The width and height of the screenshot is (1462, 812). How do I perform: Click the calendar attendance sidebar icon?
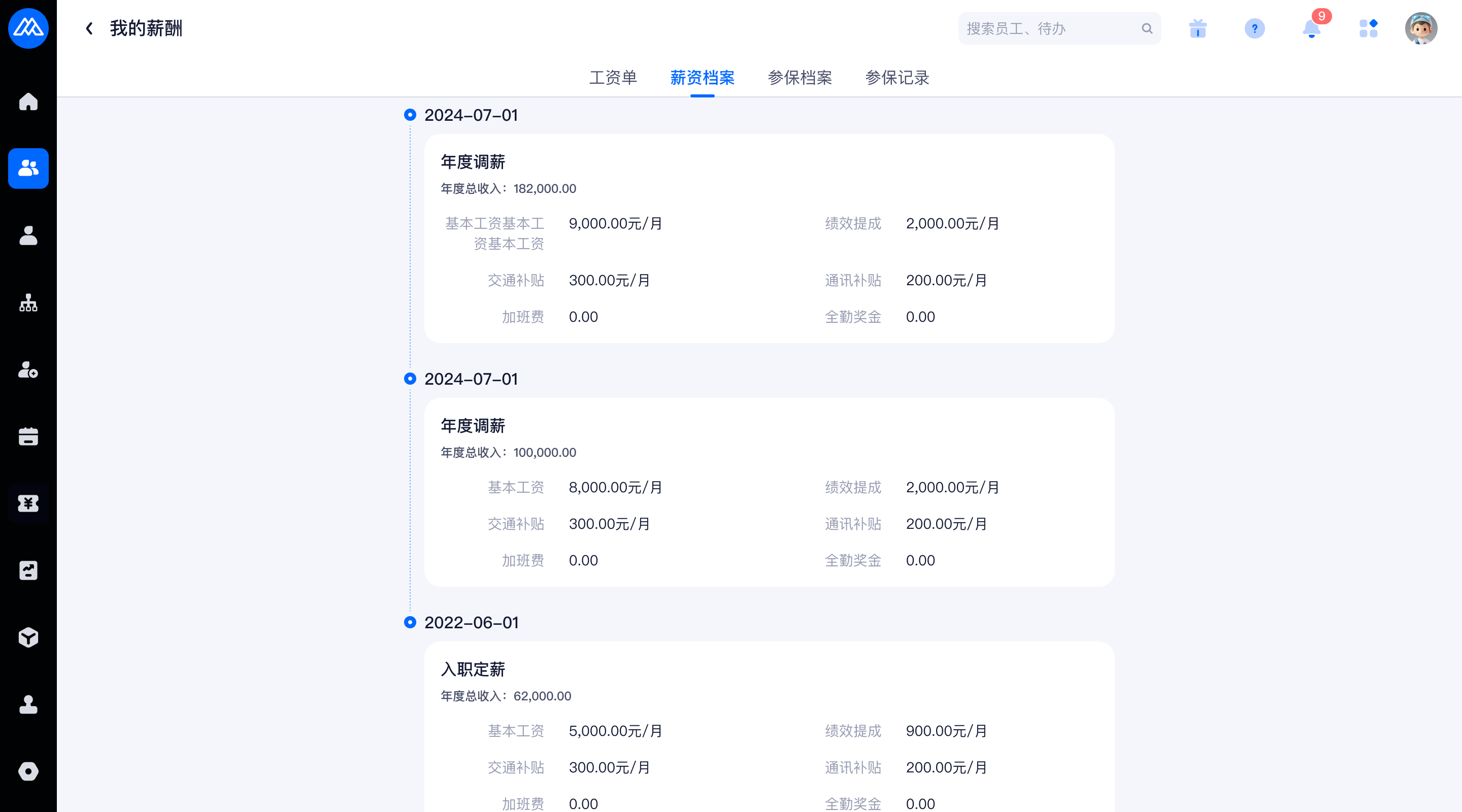(28, 436)
